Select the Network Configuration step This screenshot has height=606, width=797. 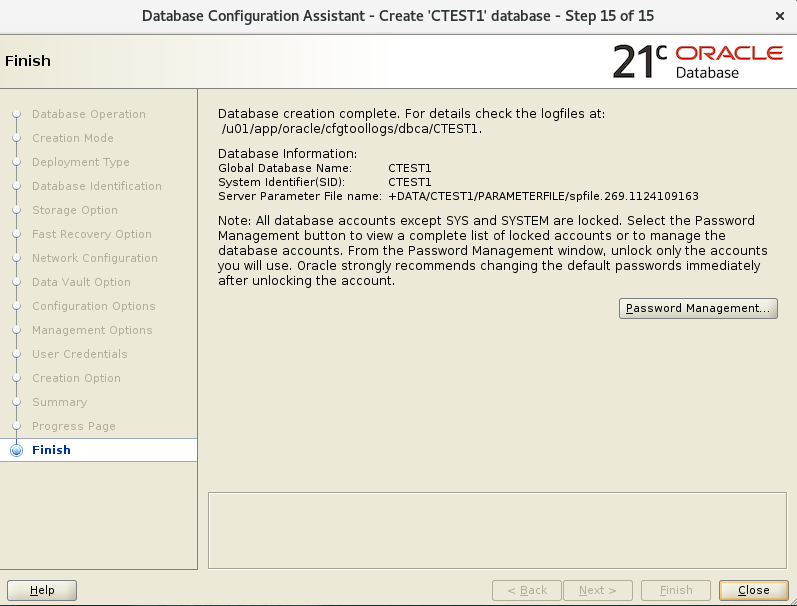95,258
